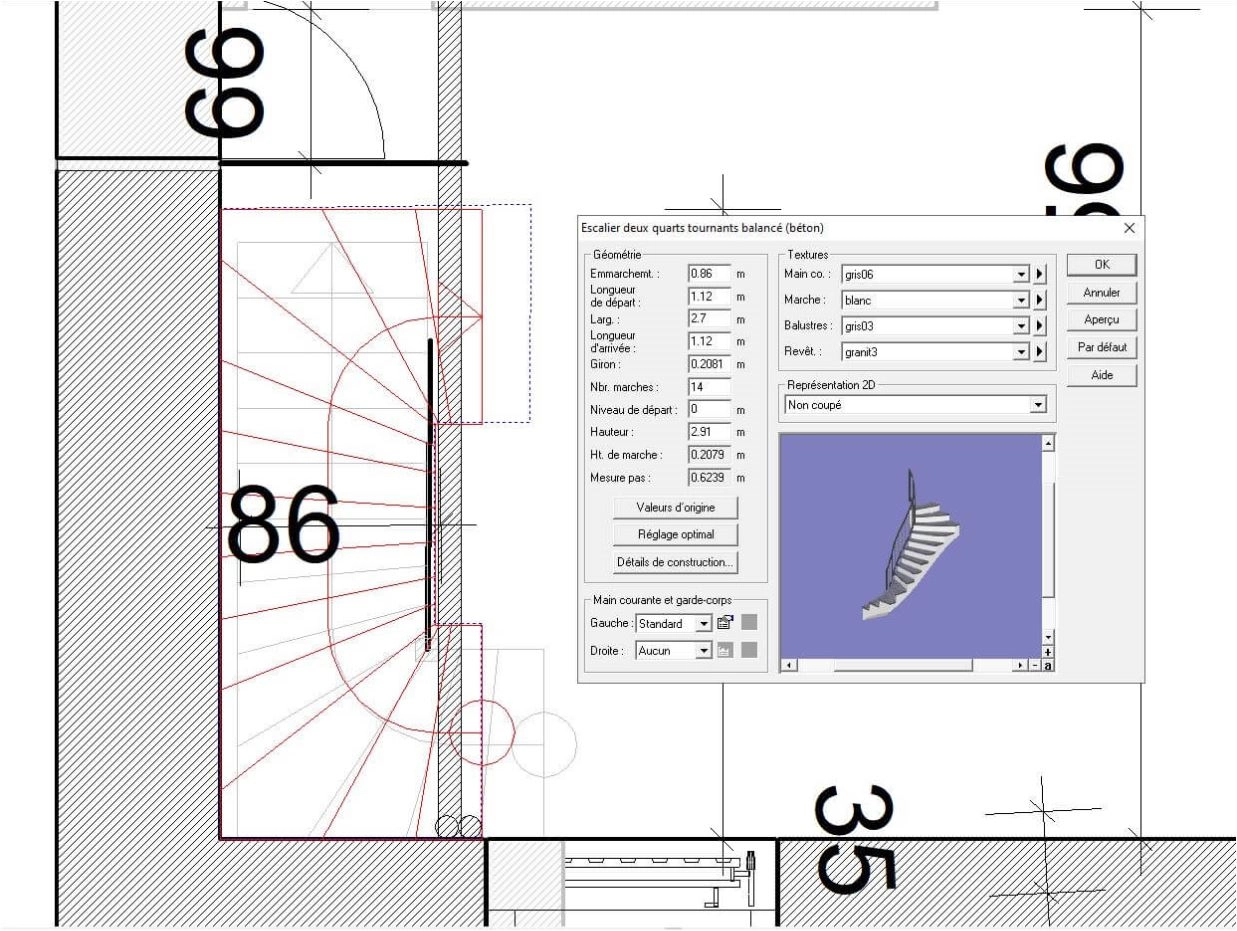Restore defaults with Par défaut
Screen dimensions: 1237x931
coord(1102,345)
